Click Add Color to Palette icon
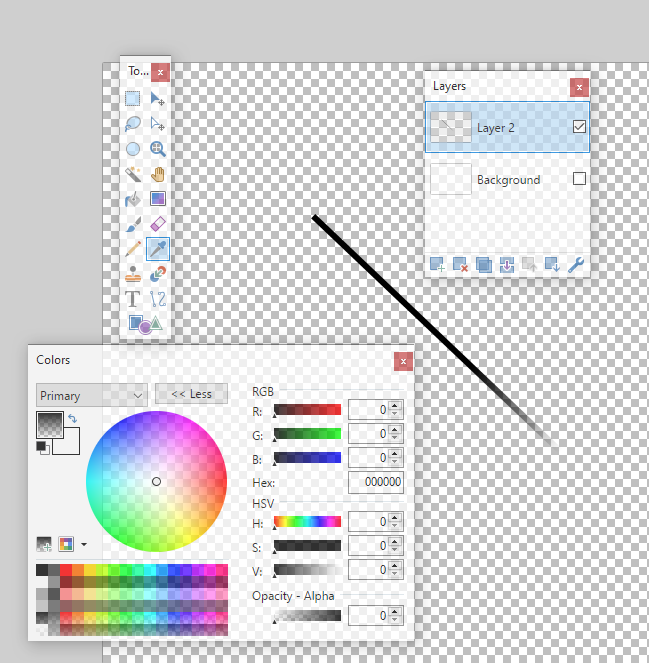 [x=44, y=544]
